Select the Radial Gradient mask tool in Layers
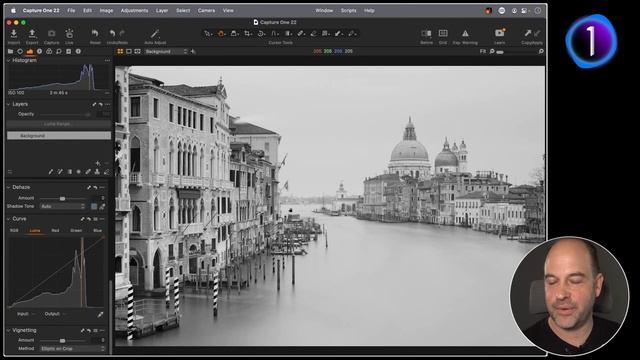The height and width of the screenshot is (360, 640). pyautogui.click(x=79, y=172)
